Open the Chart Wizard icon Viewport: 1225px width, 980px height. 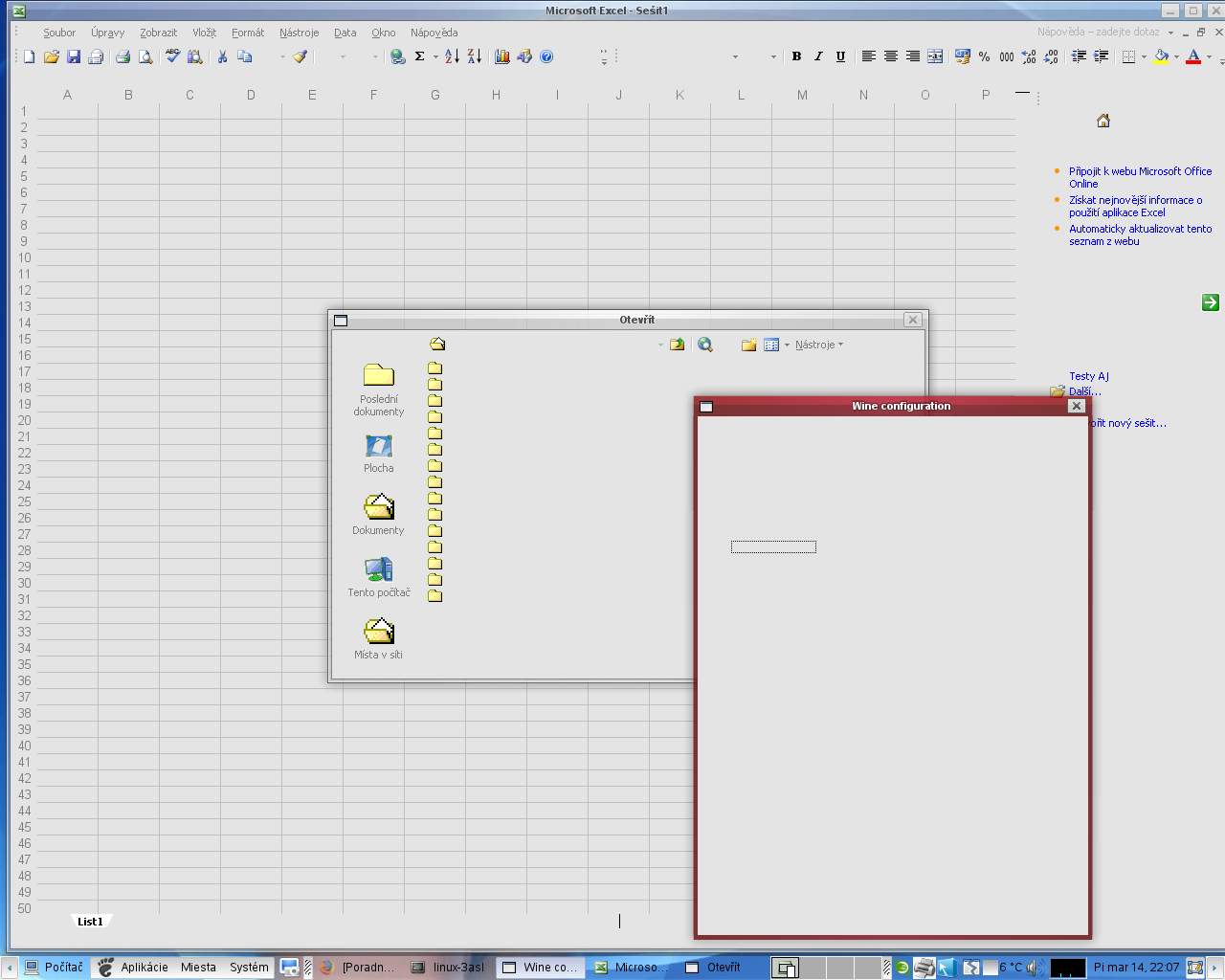501,56
